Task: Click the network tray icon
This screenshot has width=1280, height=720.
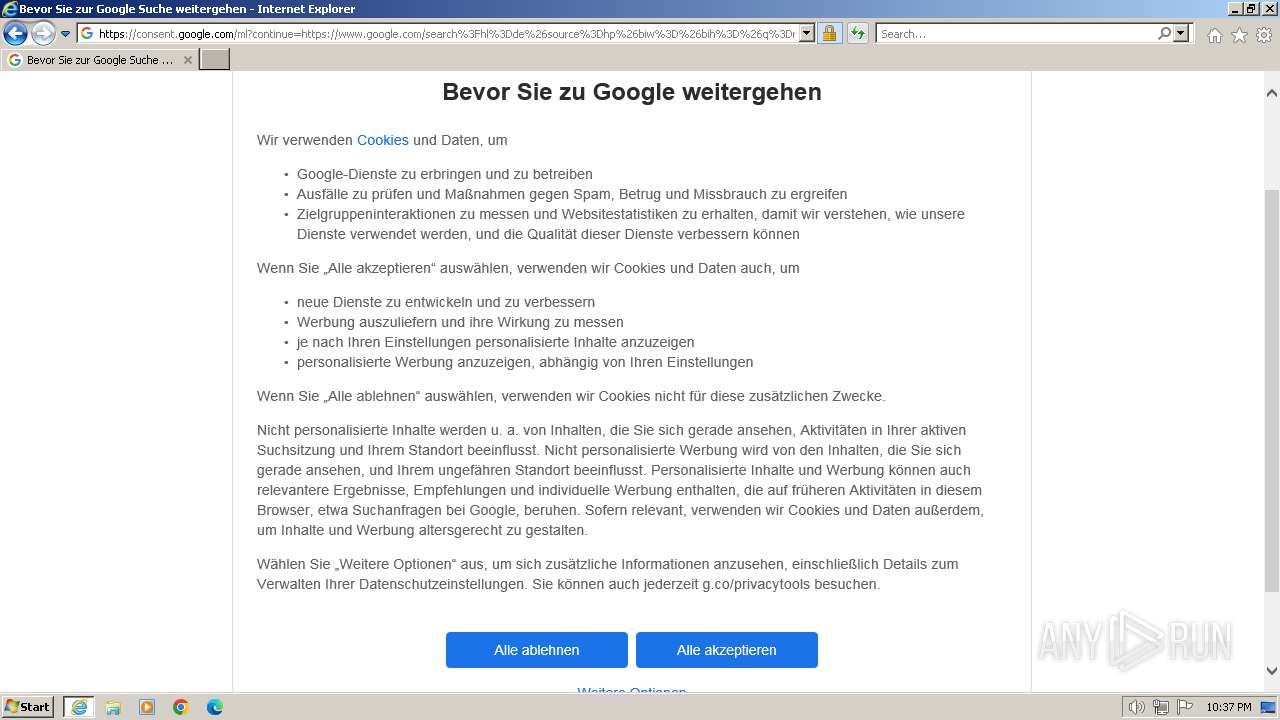Action: coord(1161,707)
